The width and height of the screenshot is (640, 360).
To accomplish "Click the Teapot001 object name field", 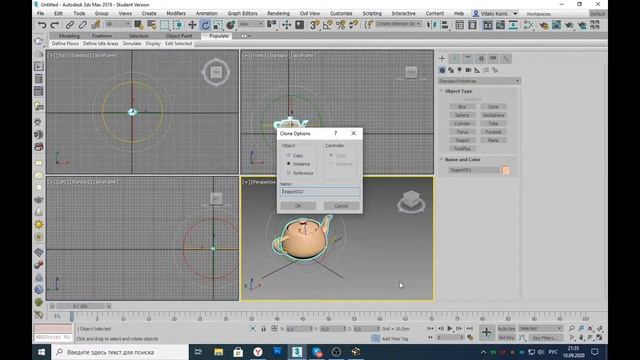I will pos(474,170).
